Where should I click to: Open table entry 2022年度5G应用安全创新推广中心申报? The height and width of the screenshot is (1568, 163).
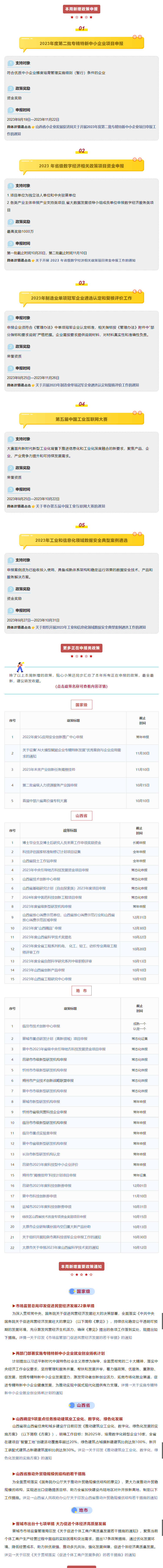(x=53, y=737)
